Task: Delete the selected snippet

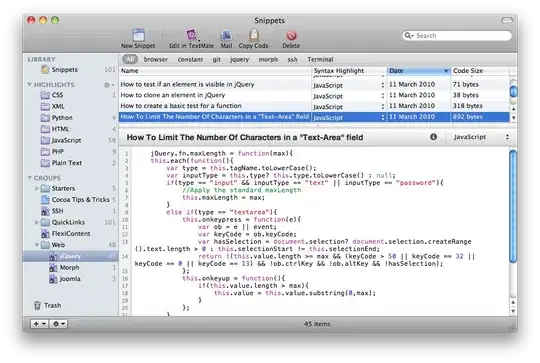Action: pos(291,35)
